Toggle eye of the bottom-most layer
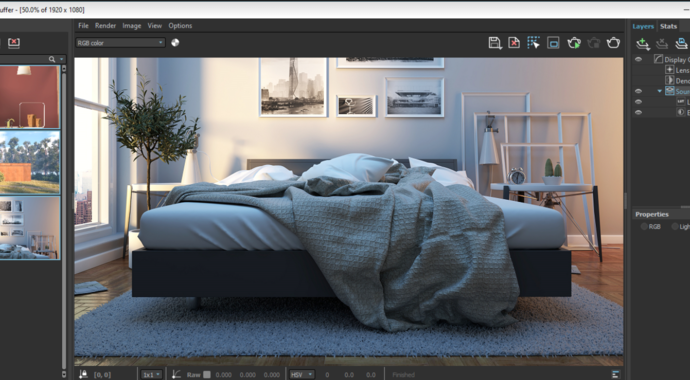Viewport: 690px width, 380px height. [639, 113]
